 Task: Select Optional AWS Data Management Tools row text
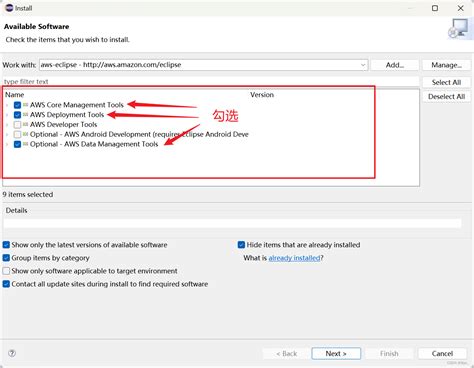(x=94, y=144)
